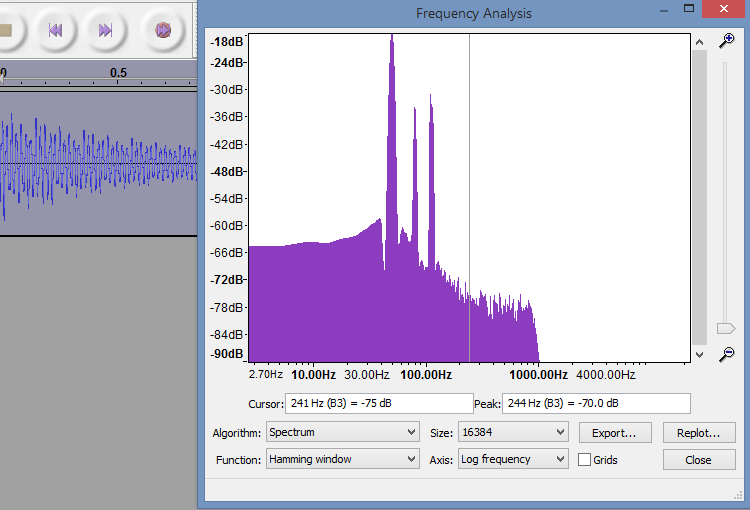This screenshot has height=510, width=750.
Task: Click the 0.5 mark on Audacity timeline ruler
Action: (x=118, y=73)
